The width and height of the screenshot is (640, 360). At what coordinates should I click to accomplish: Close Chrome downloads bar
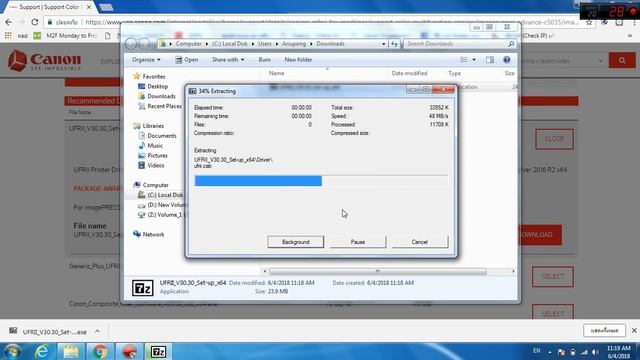click(x=634, y=330)
